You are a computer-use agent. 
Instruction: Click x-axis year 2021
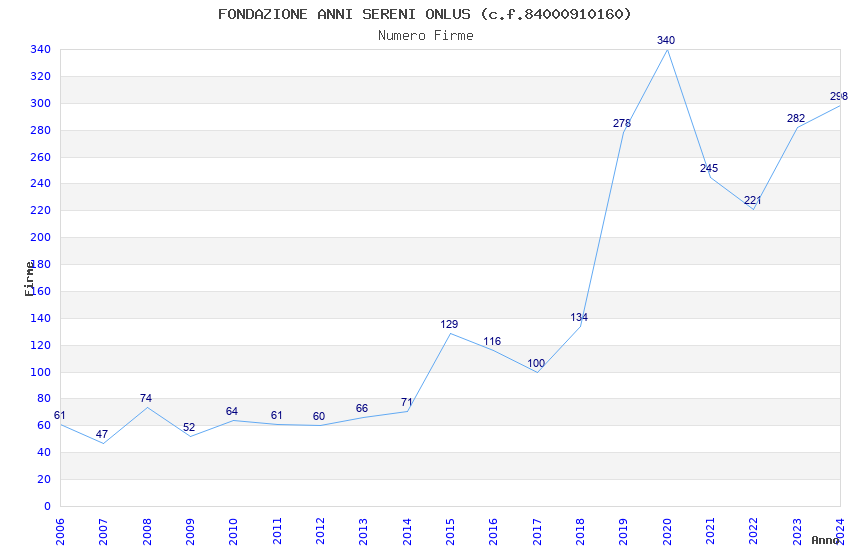(x=710, y=532)
